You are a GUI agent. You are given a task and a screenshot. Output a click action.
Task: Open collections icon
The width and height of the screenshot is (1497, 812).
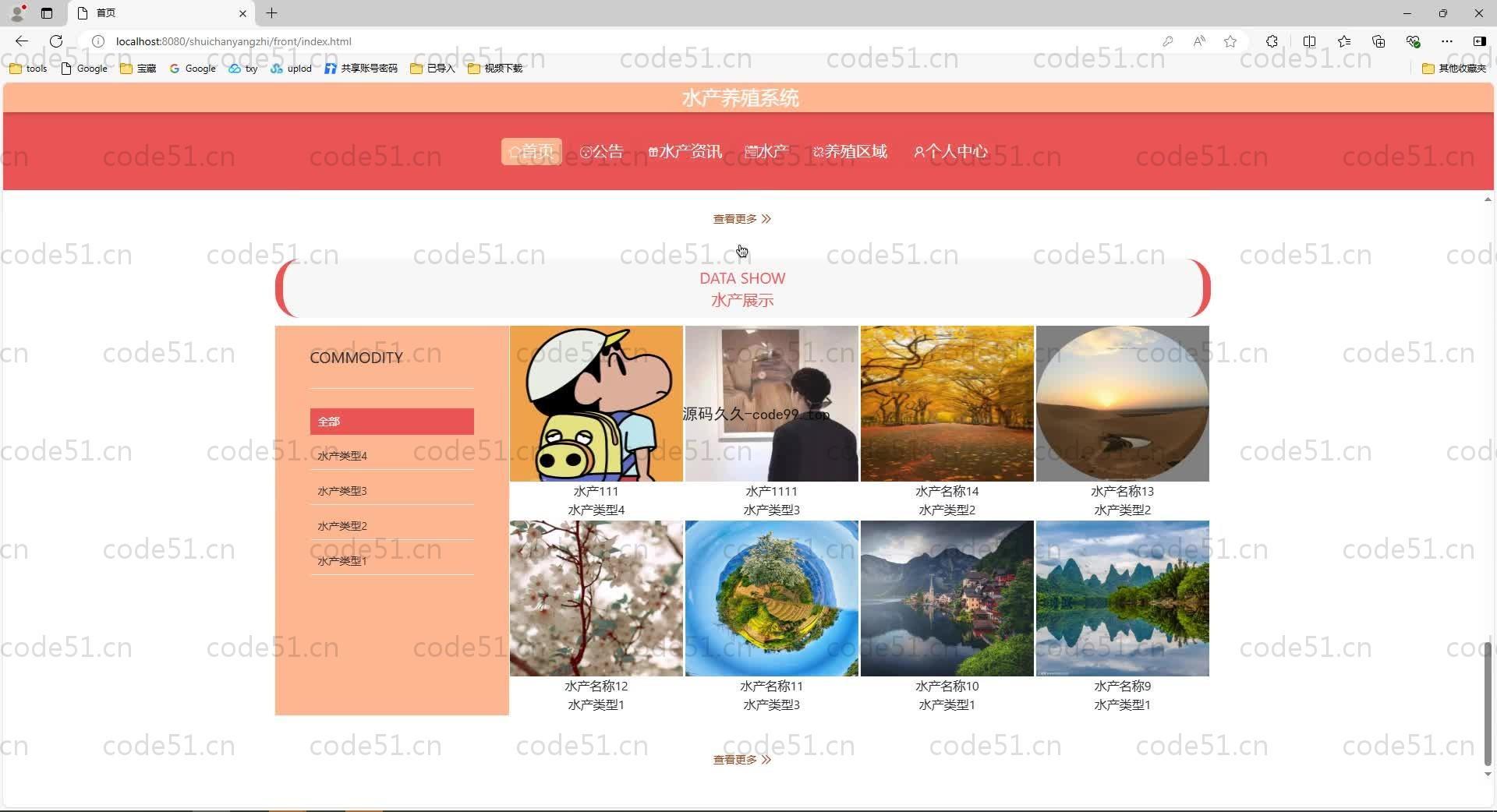pos(1378,41)
